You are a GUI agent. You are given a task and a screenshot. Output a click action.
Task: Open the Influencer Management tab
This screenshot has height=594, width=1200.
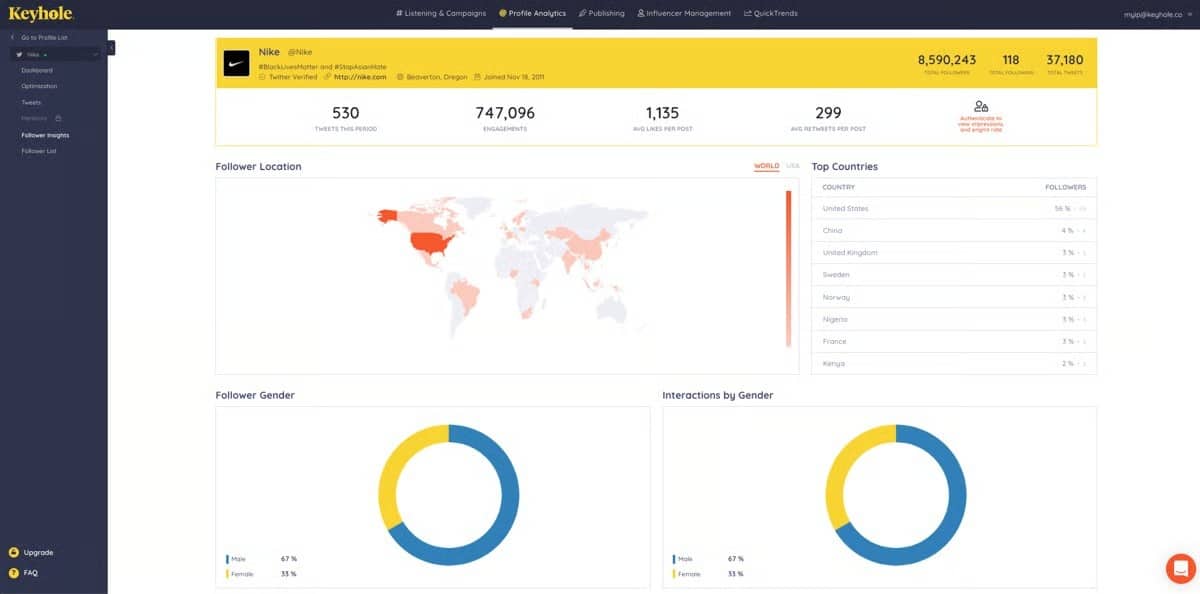pyautogui.click(x=684, y=13)
